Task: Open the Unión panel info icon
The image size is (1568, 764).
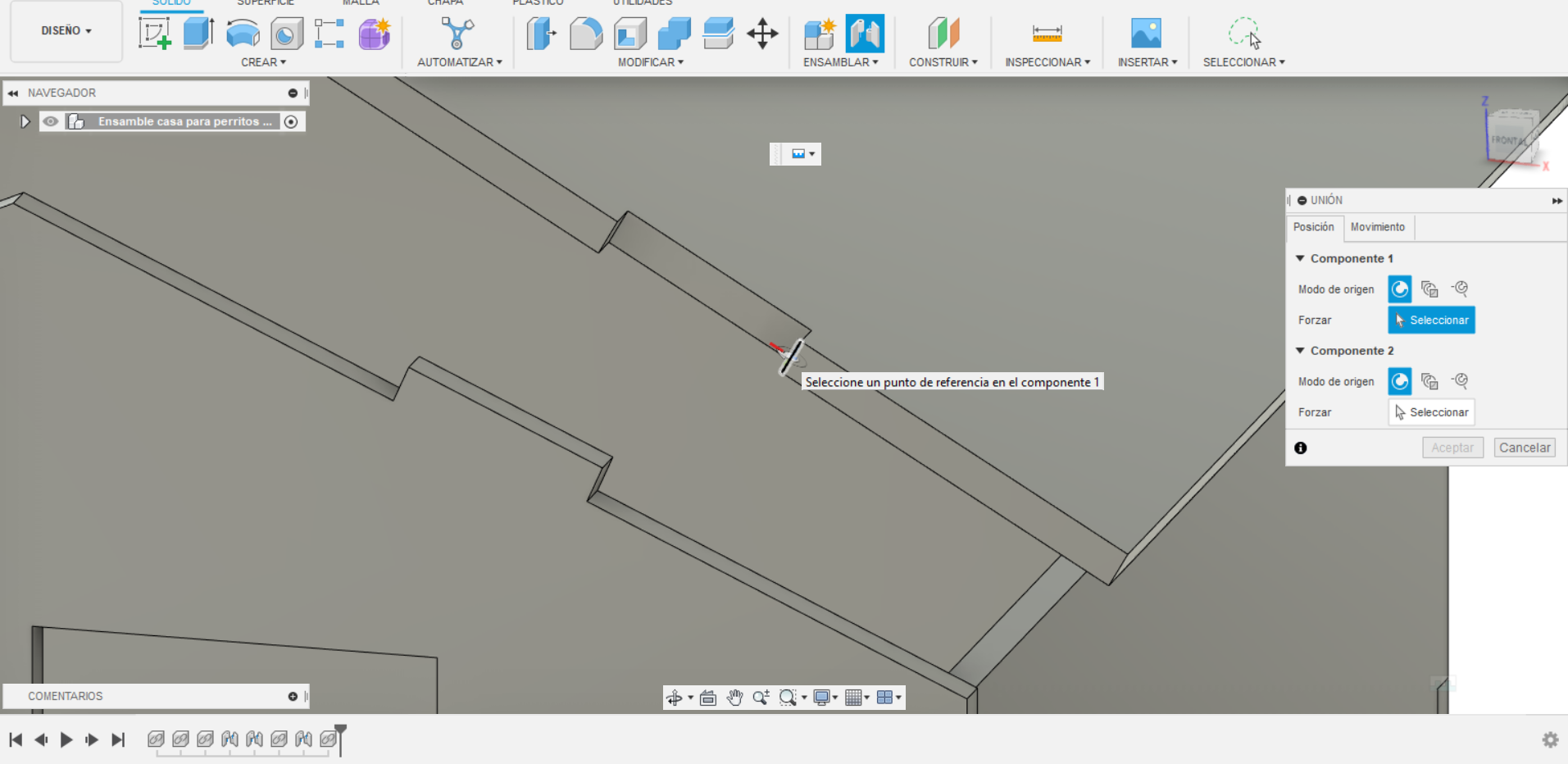Action: pos(1301,448)
